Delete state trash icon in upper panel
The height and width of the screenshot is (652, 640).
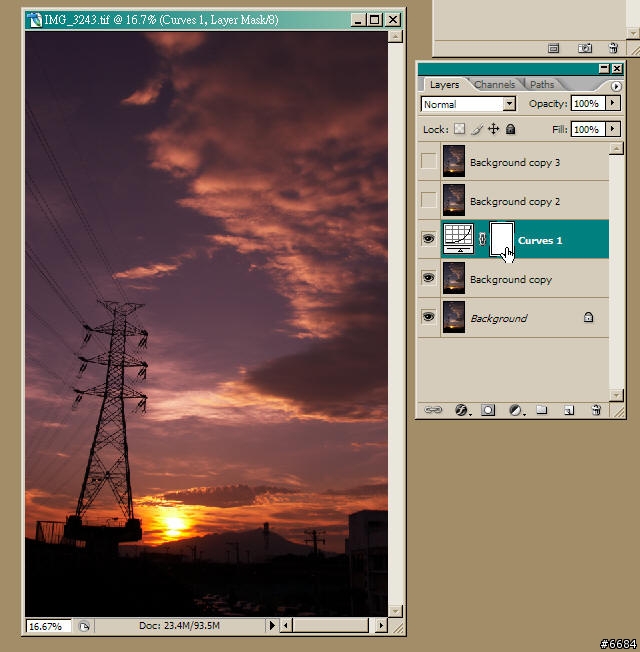tap(613, 48)
